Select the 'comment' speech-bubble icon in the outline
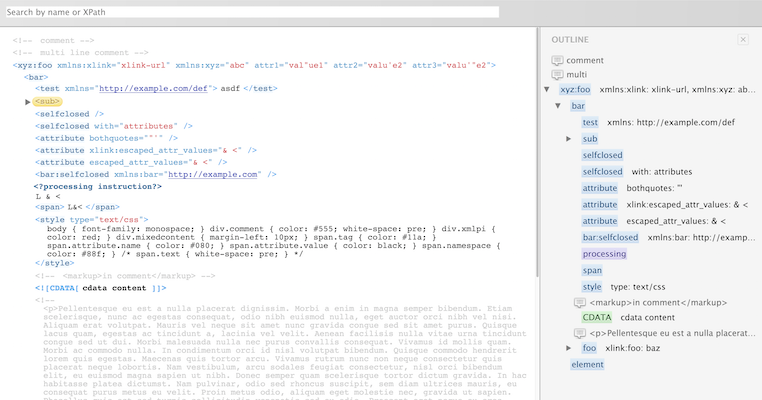 [557, 60]
